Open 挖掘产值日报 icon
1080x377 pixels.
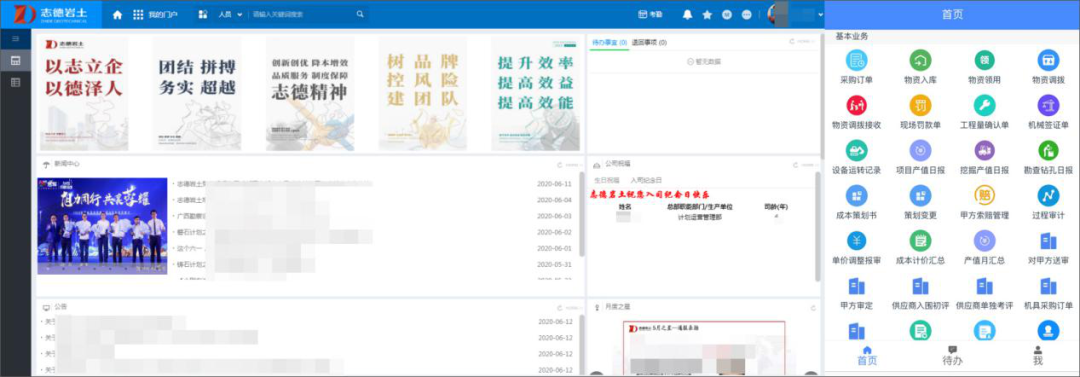[x=984, y=150]
